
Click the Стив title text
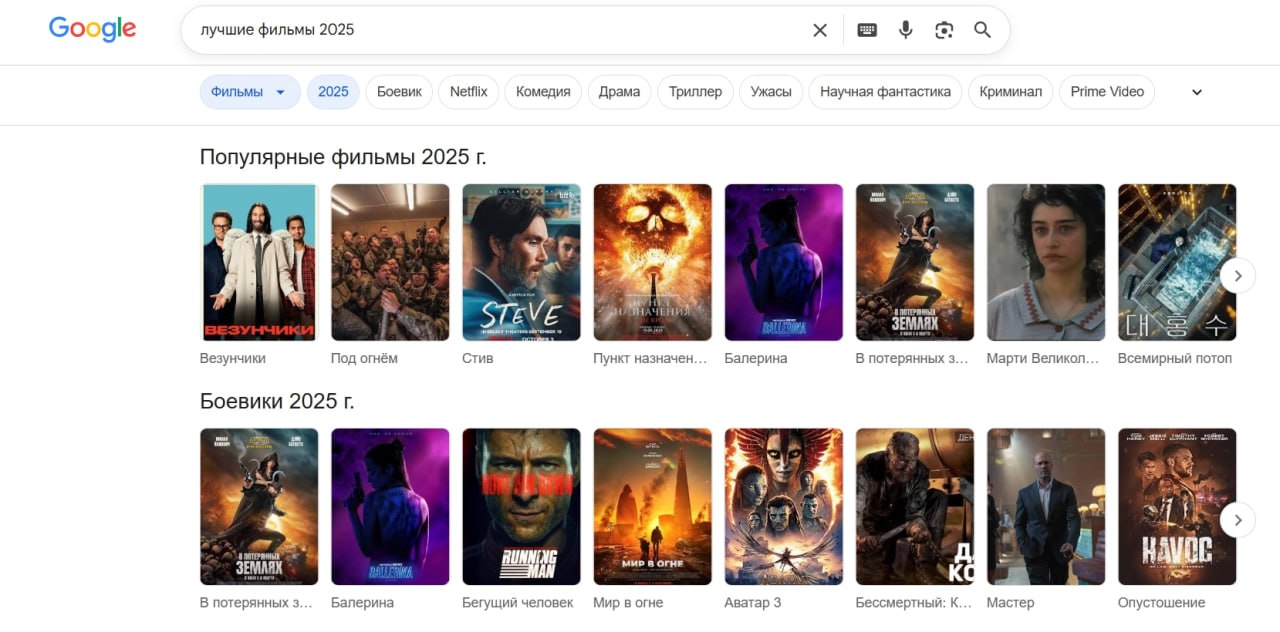(x=477, y=358)
